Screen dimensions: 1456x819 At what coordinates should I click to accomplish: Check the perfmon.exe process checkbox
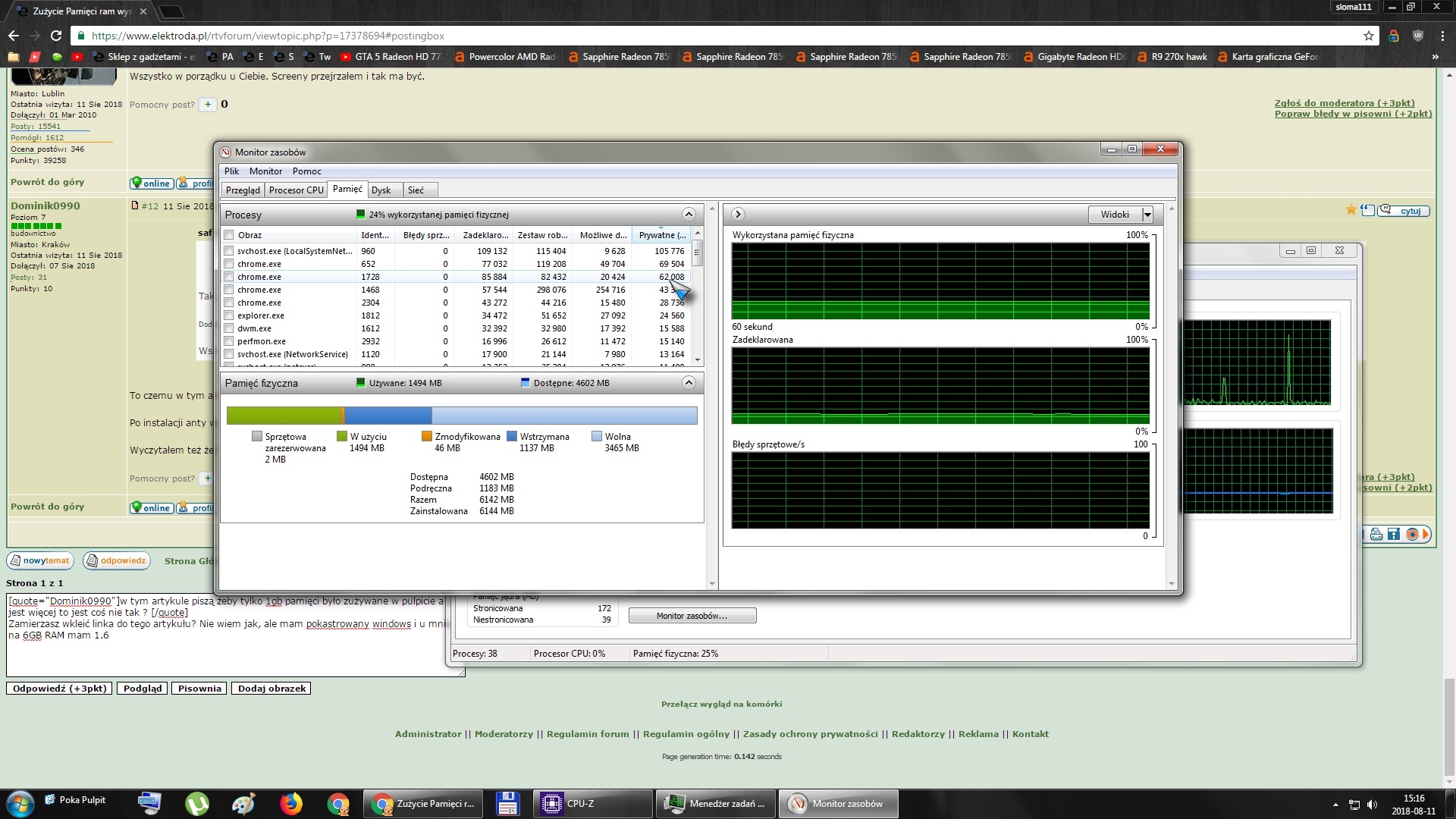[229, 341]
